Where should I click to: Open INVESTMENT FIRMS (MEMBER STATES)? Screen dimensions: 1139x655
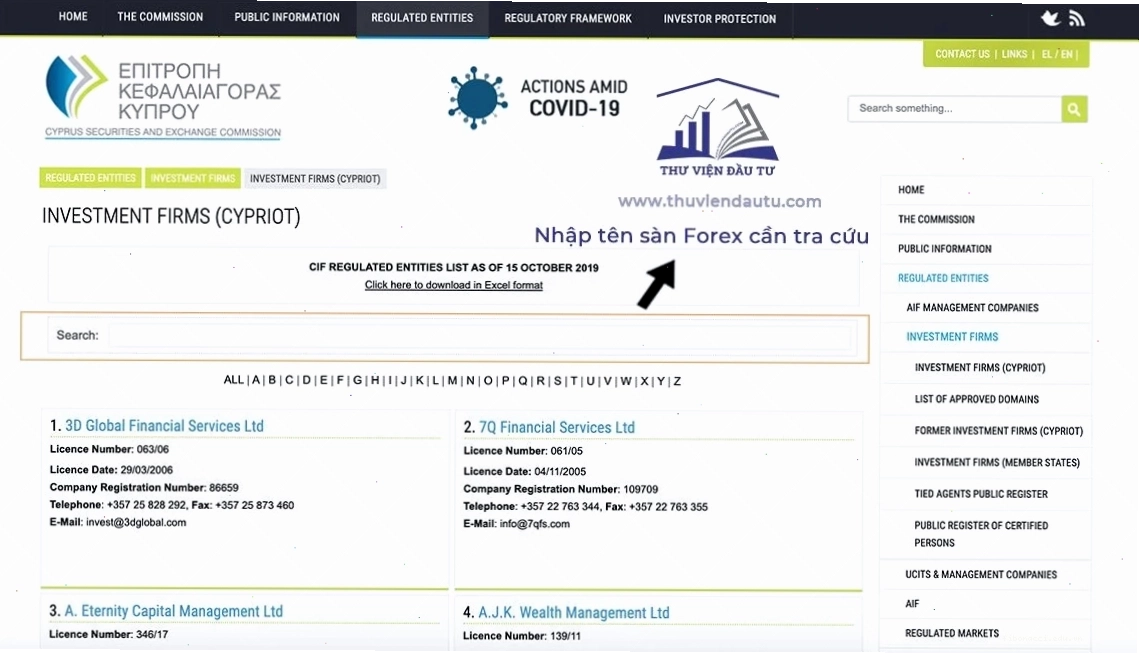tap(997, 463)
